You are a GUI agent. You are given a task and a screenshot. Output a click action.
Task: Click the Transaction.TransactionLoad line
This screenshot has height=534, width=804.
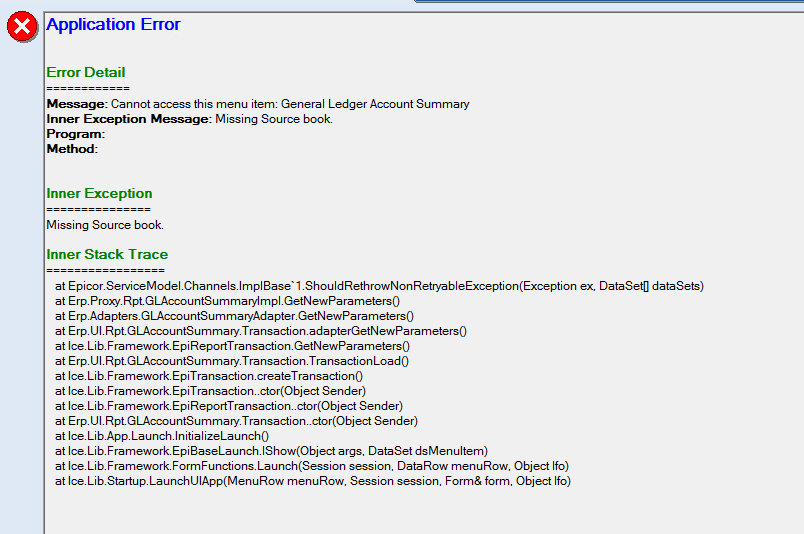pos(232,361)
